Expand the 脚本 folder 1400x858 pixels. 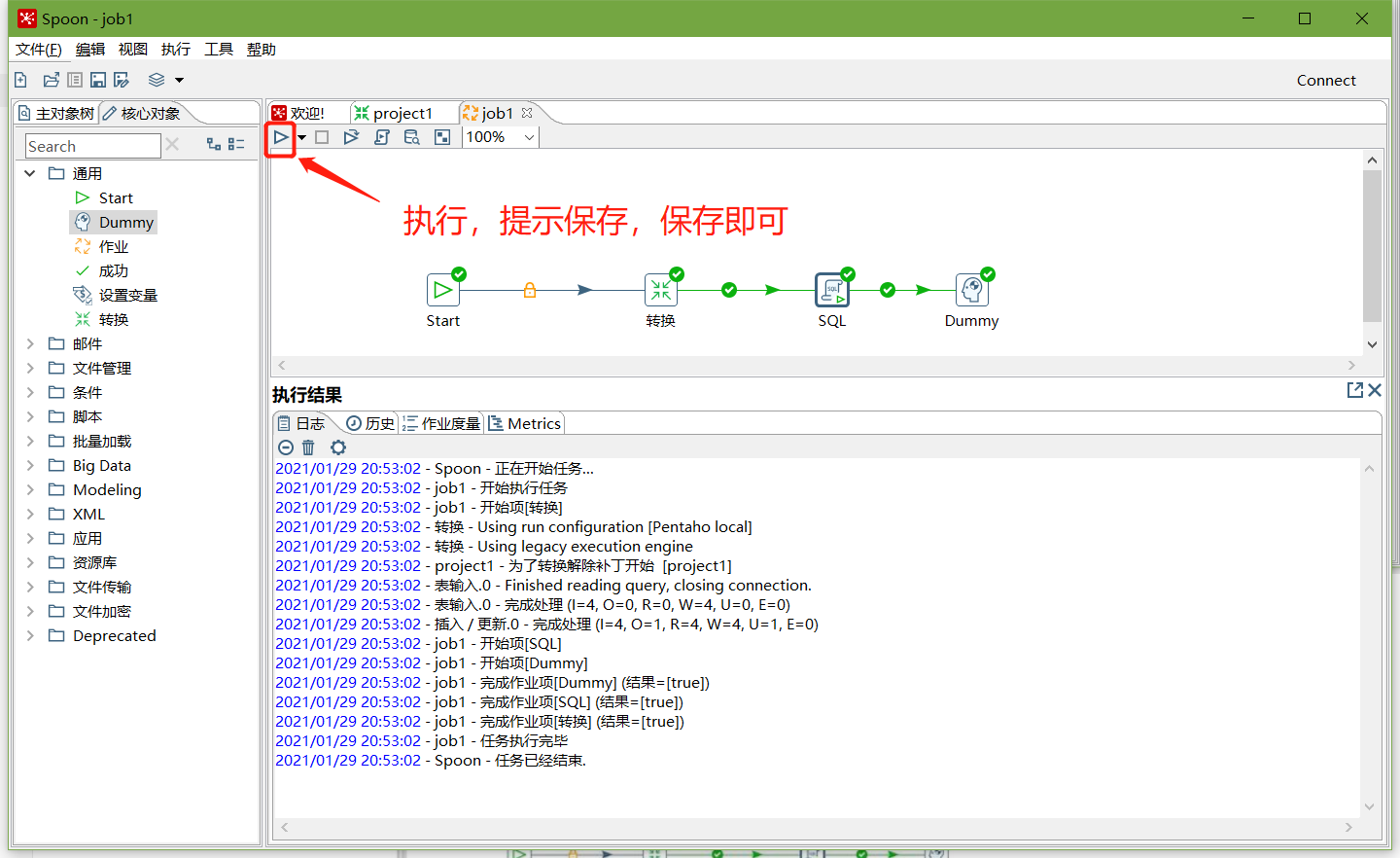(30, 416)
